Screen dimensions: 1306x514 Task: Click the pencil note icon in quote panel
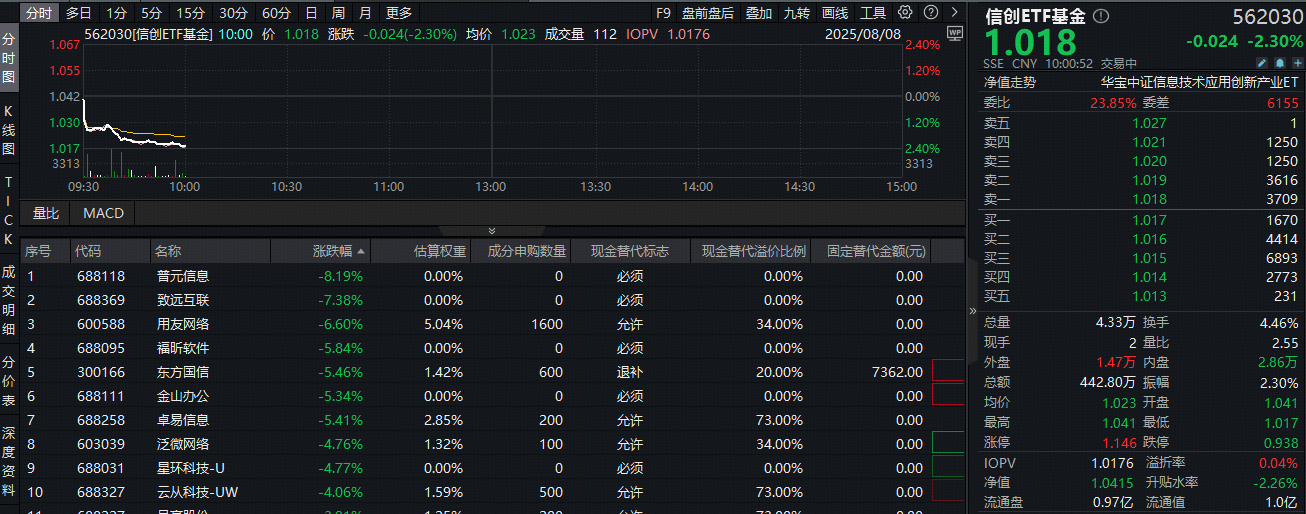coord(1262,63)
